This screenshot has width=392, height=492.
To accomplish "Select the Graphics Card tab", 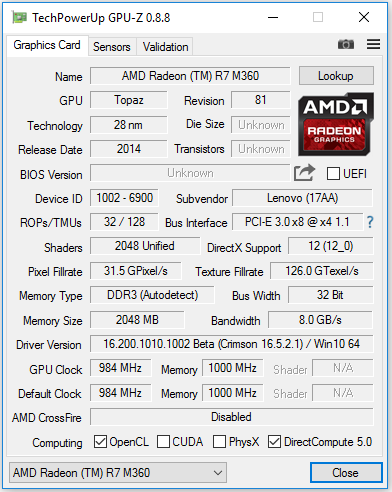I will (47, 45).
